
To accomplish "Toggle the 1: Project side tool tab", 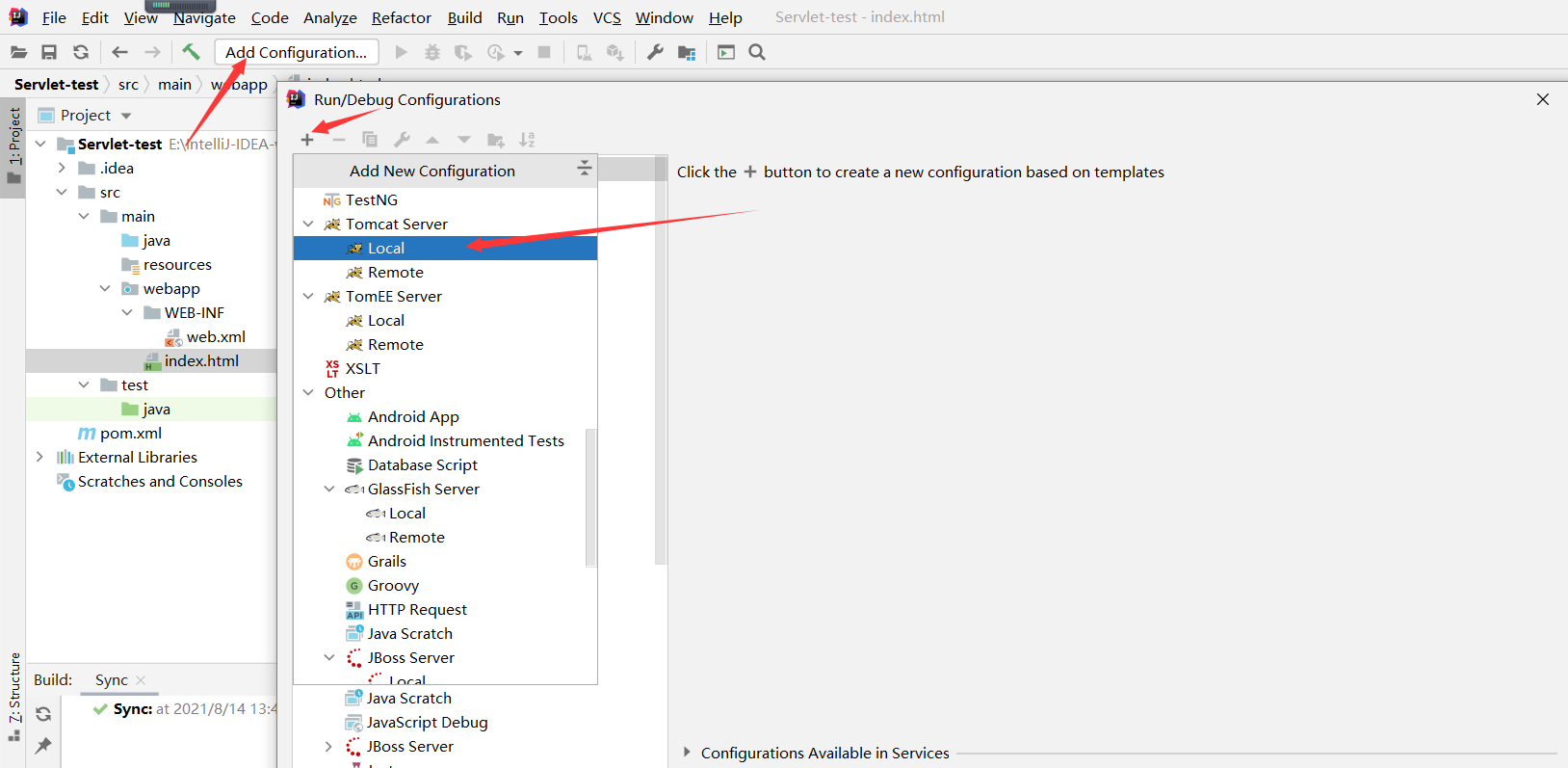I will tap(13, 146).
